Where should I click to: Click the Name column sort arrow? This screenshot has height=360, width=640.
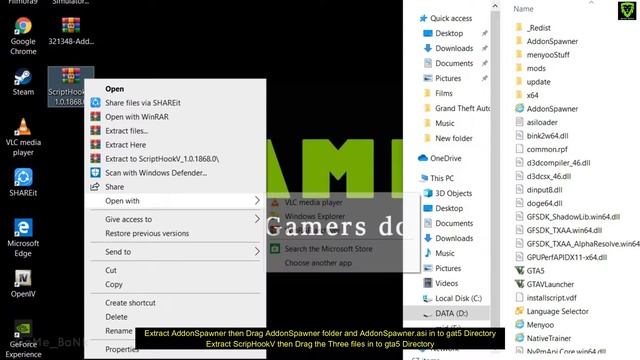(591, 3)
